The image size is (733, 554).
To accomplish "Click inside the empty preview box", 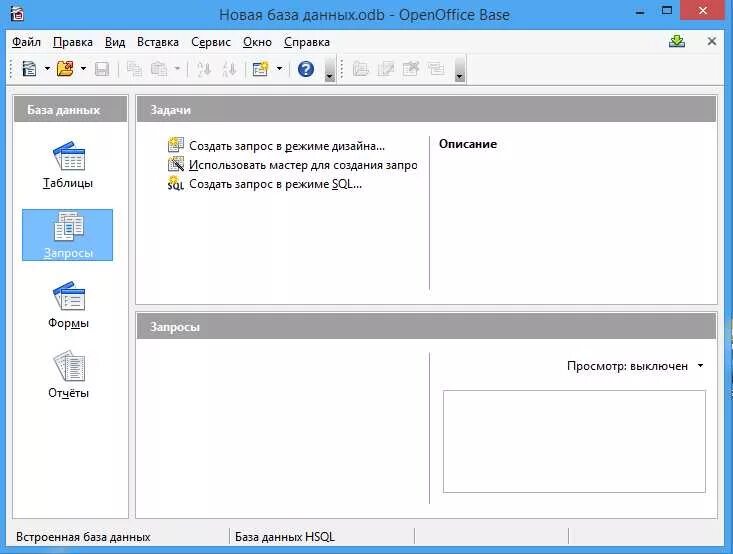I will click(x=574, y=441).
